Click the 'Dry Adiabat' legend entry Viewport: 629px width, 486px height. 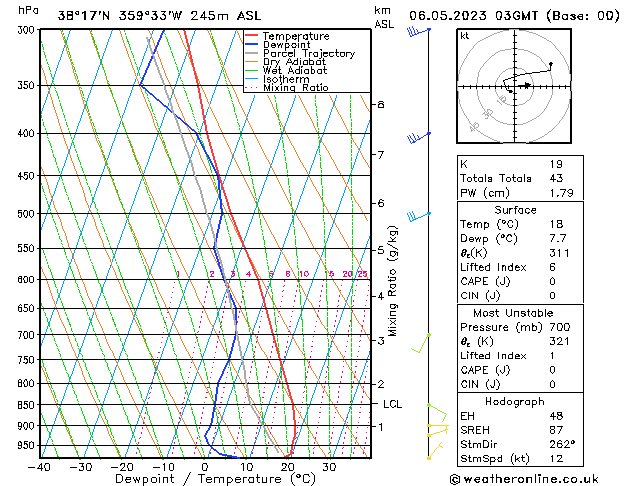tap(294, 62)
